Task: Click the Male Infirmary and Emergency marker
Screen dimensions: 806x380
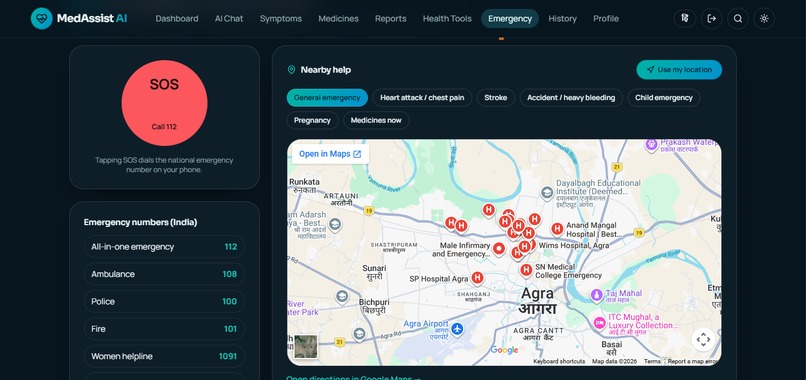Action: coord(499,249)
